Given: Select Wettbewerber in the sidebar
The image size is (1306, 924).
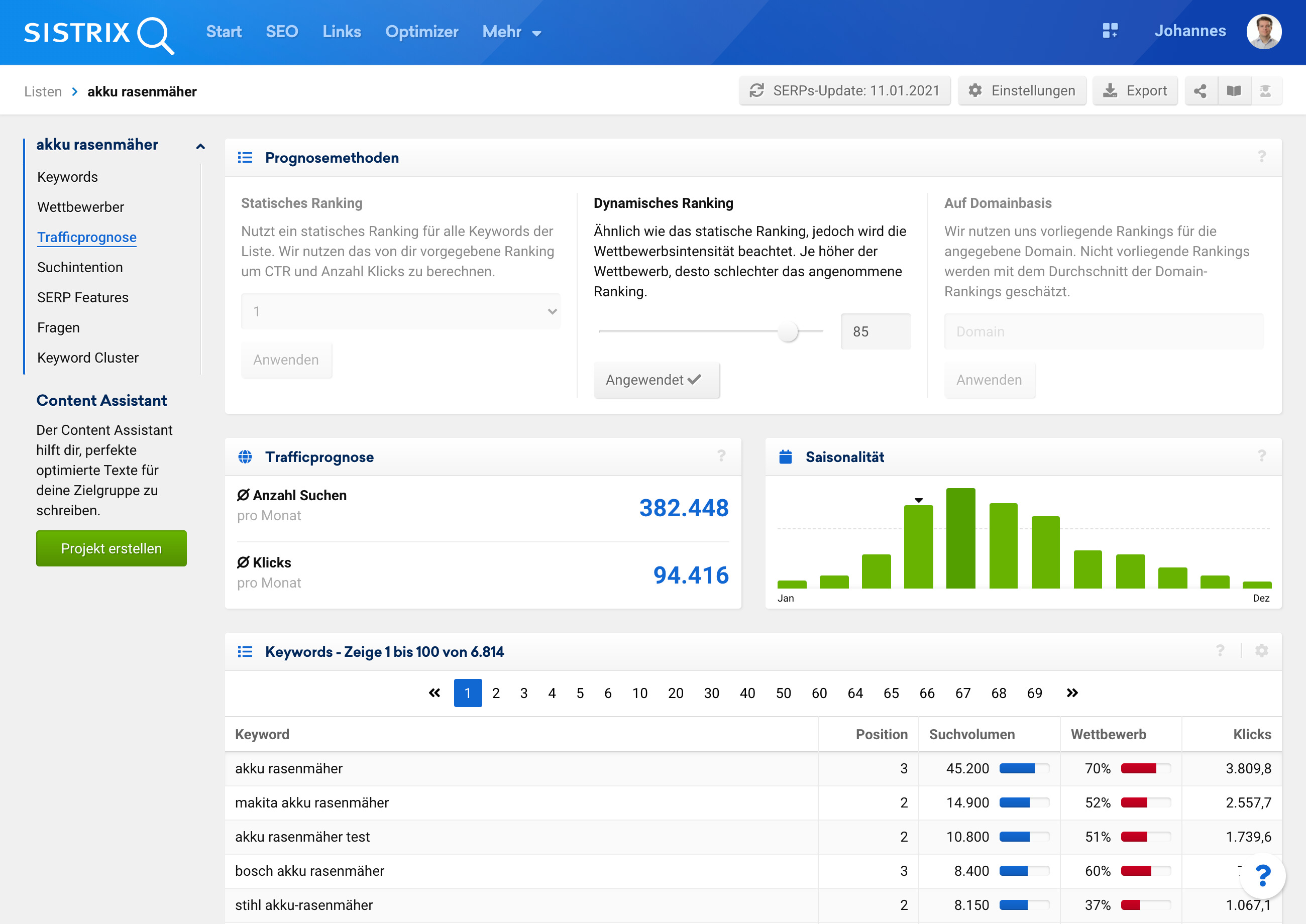Looking at the screenshot, I should pos(80,207).
